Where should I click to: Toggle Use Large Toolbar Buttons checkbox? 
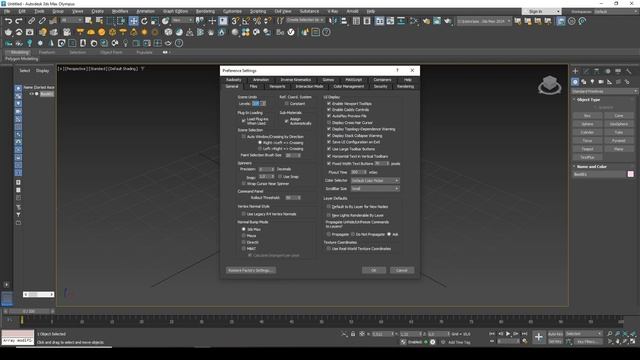pos(329,149)
